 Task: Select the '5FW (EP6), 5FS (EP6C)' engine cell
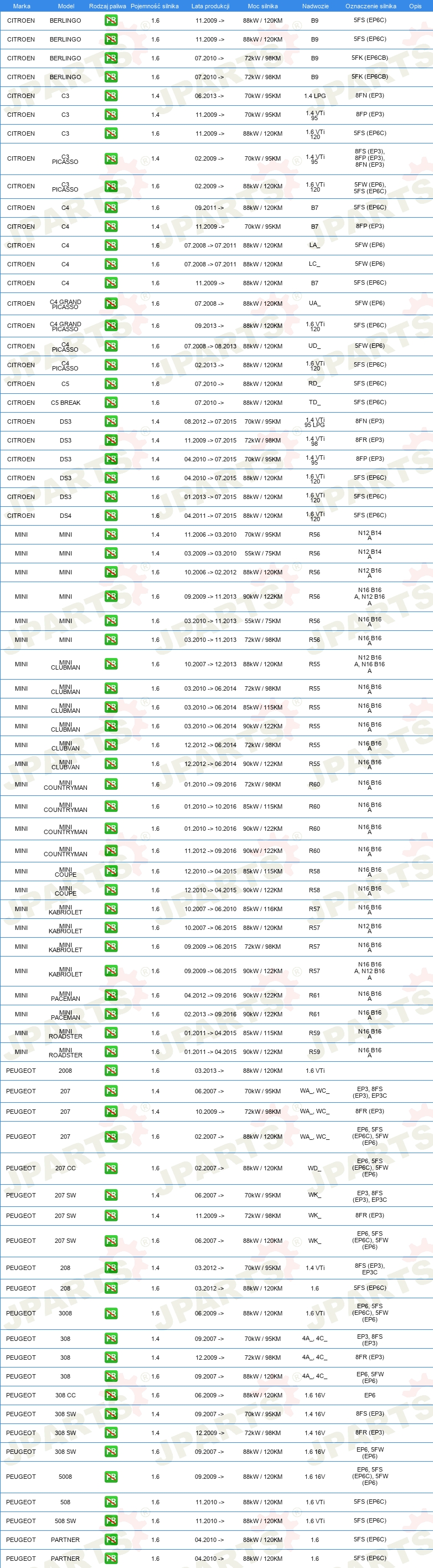(370, 188)
